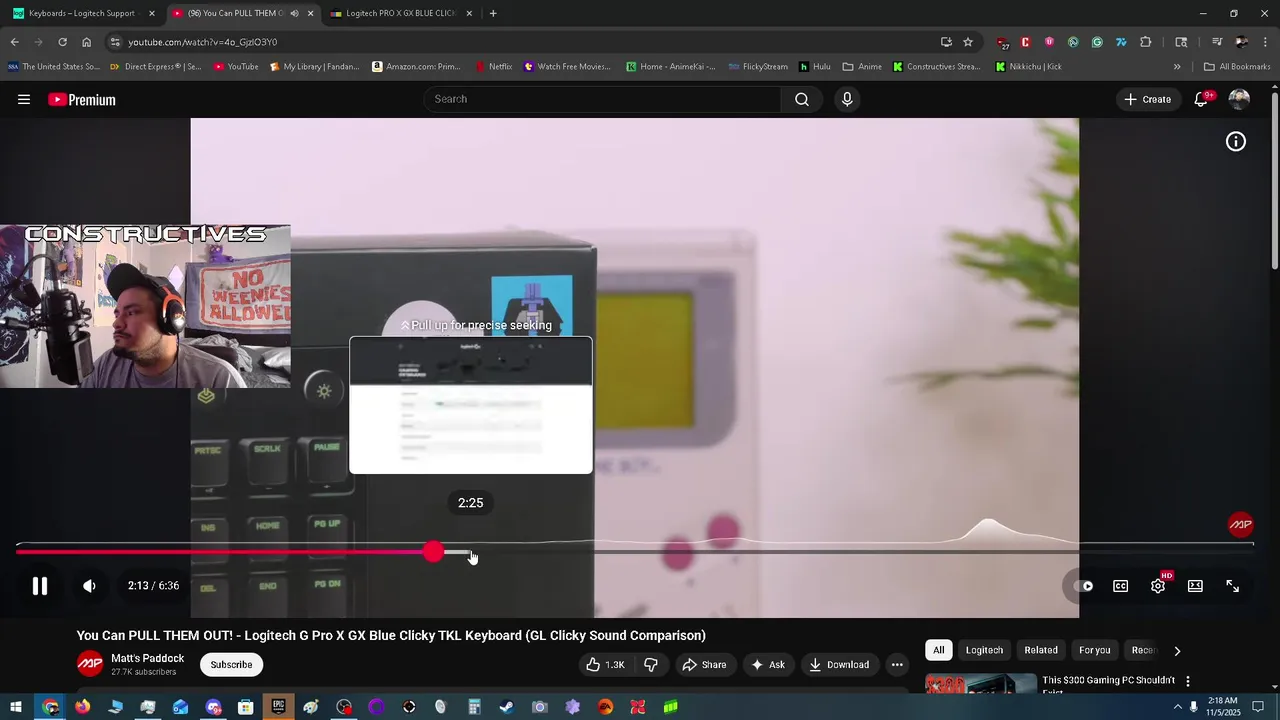Open Matt's Paddock channel name
Screen dimensions: 1280x720
[x=147, y=658]
